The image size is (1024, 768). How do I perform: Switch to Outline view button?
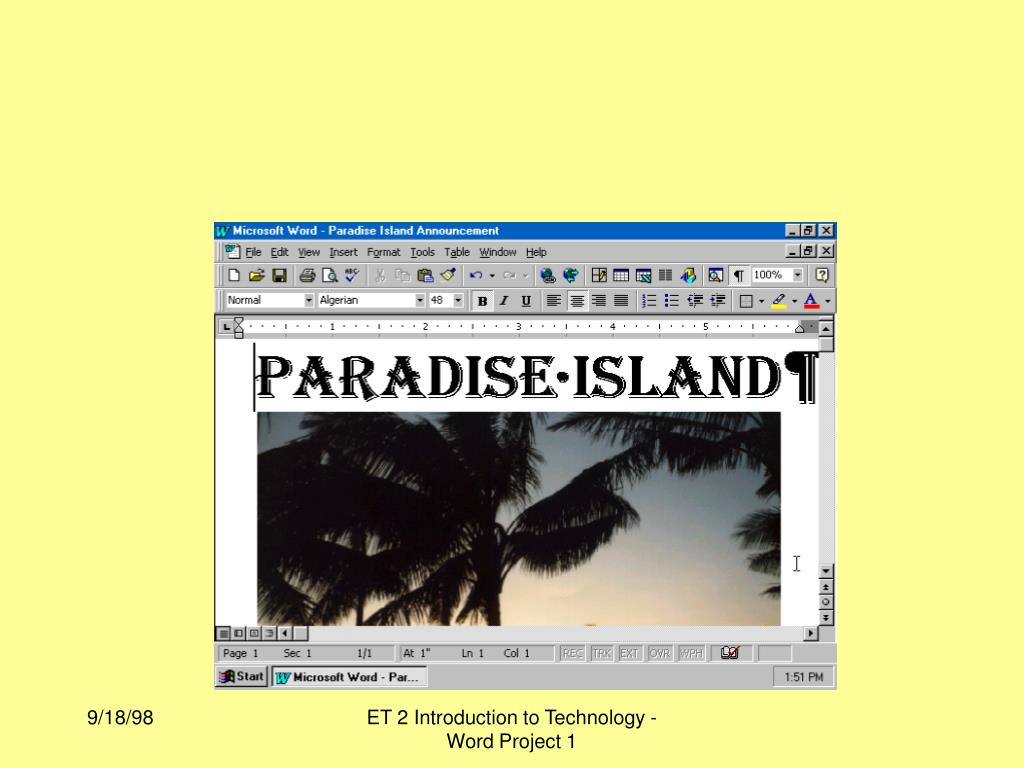pos(269,633)
